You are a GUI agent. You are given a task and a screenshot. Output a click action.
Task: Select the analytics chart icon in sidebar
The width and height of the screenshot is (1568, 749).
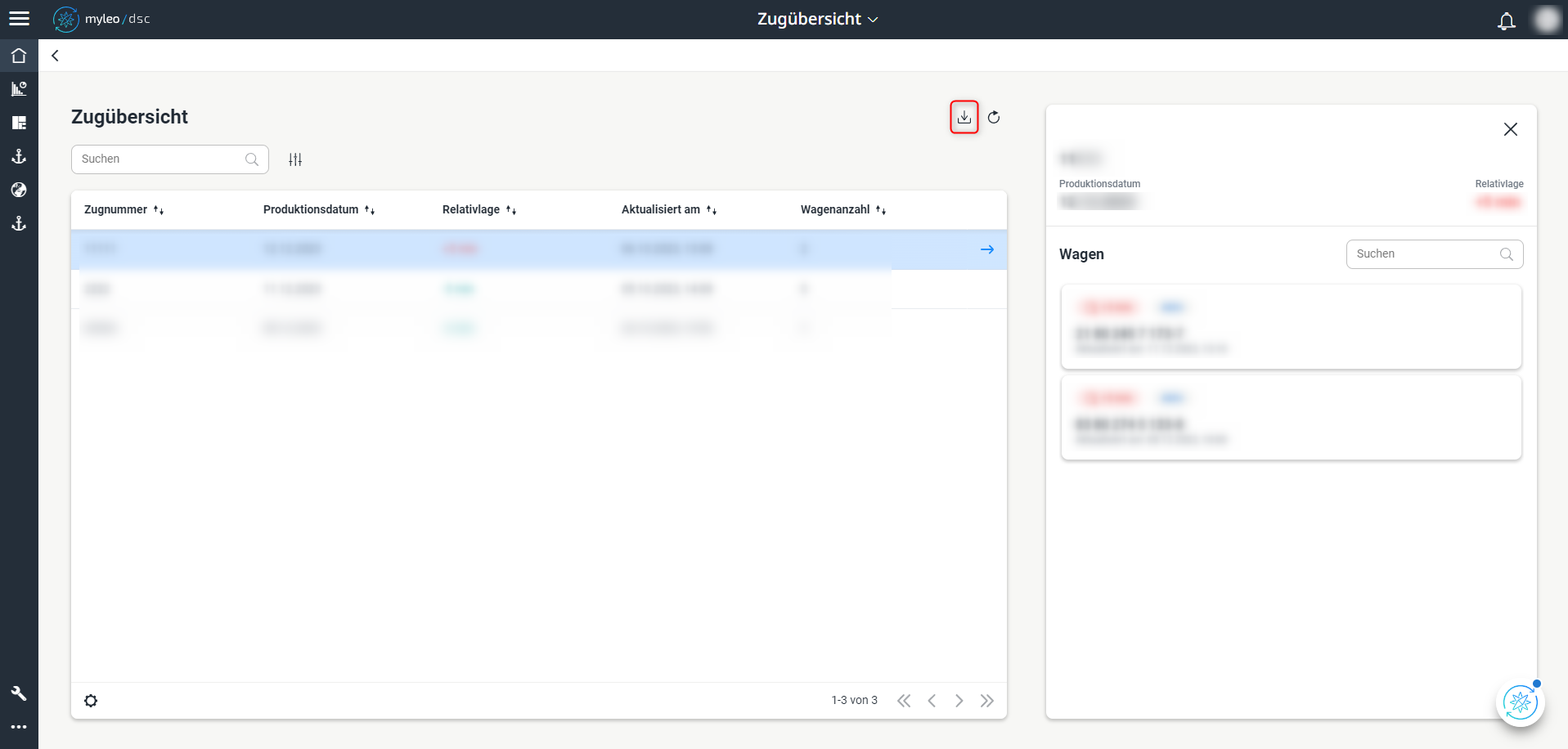click(x=19, y=89)
